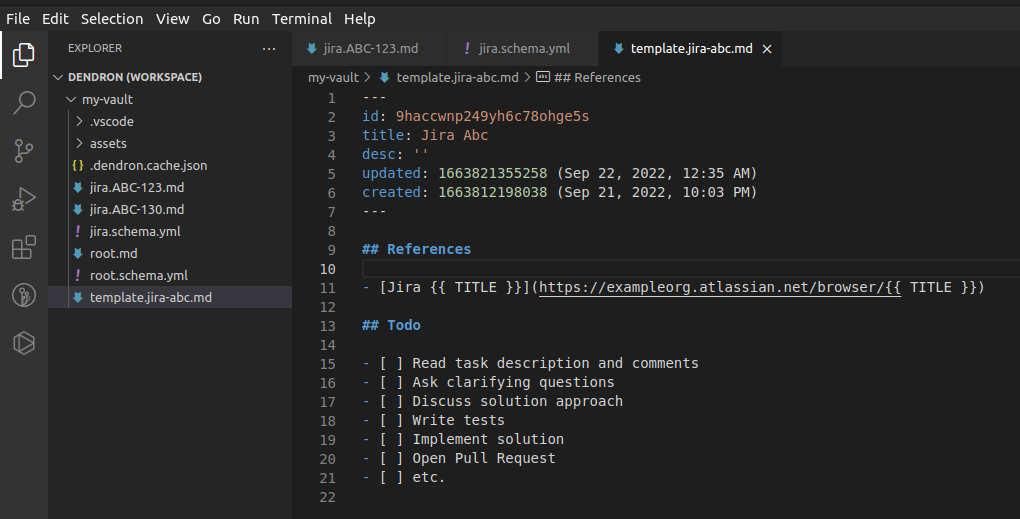Open the bottom hexagon play icon in activity bar
The width and height of the screenshot is (1020, 519).
(23, 343)
